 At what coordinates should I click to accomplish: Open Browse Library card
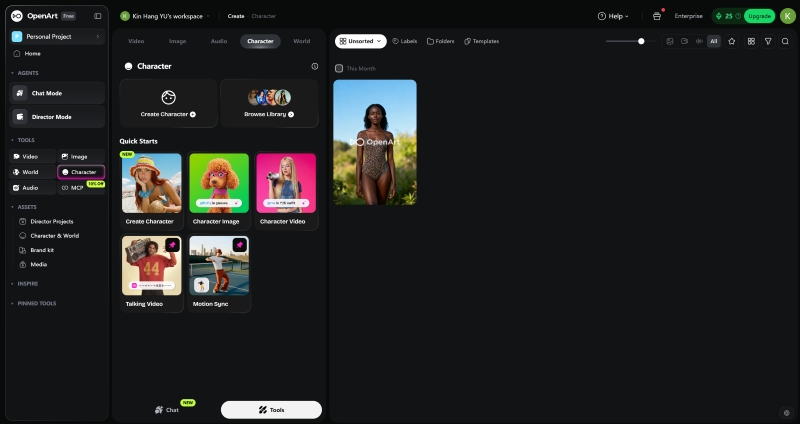[x=269, y=103]
